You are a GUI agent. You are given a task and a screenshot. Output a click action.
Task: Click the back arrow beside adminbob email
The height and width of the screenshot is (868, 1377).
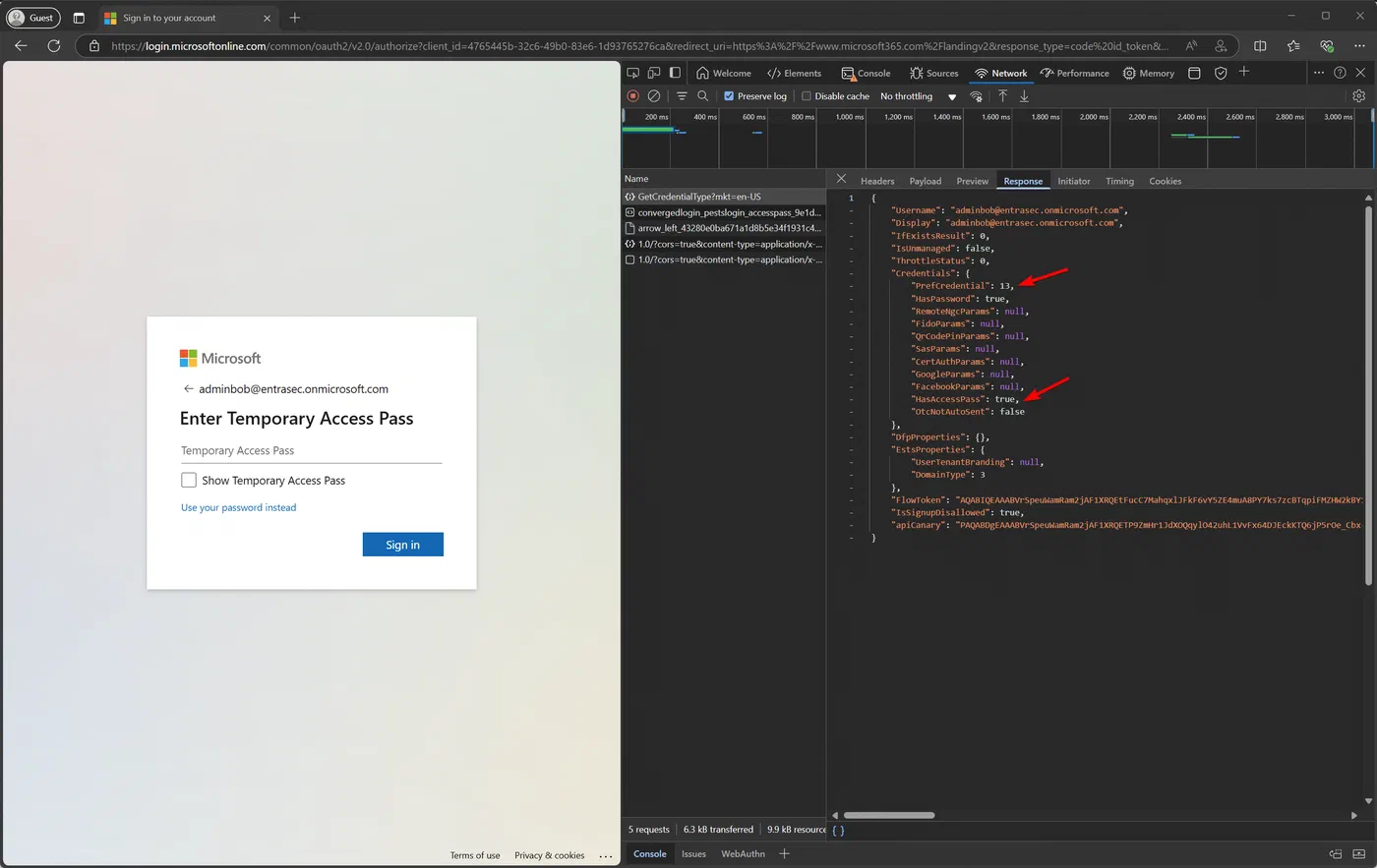click(188, 388)
